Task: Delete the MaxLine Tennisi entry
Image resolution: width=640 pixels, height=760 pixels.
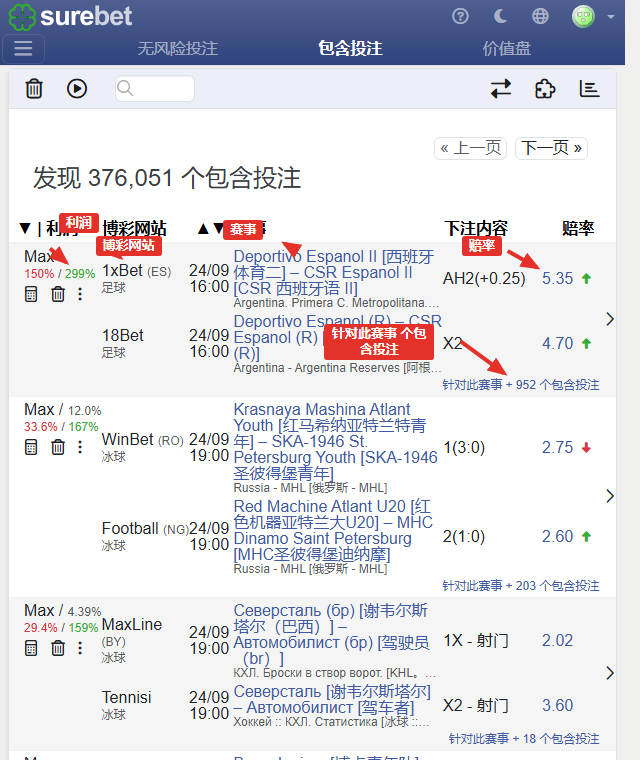Action: [58, 648]
